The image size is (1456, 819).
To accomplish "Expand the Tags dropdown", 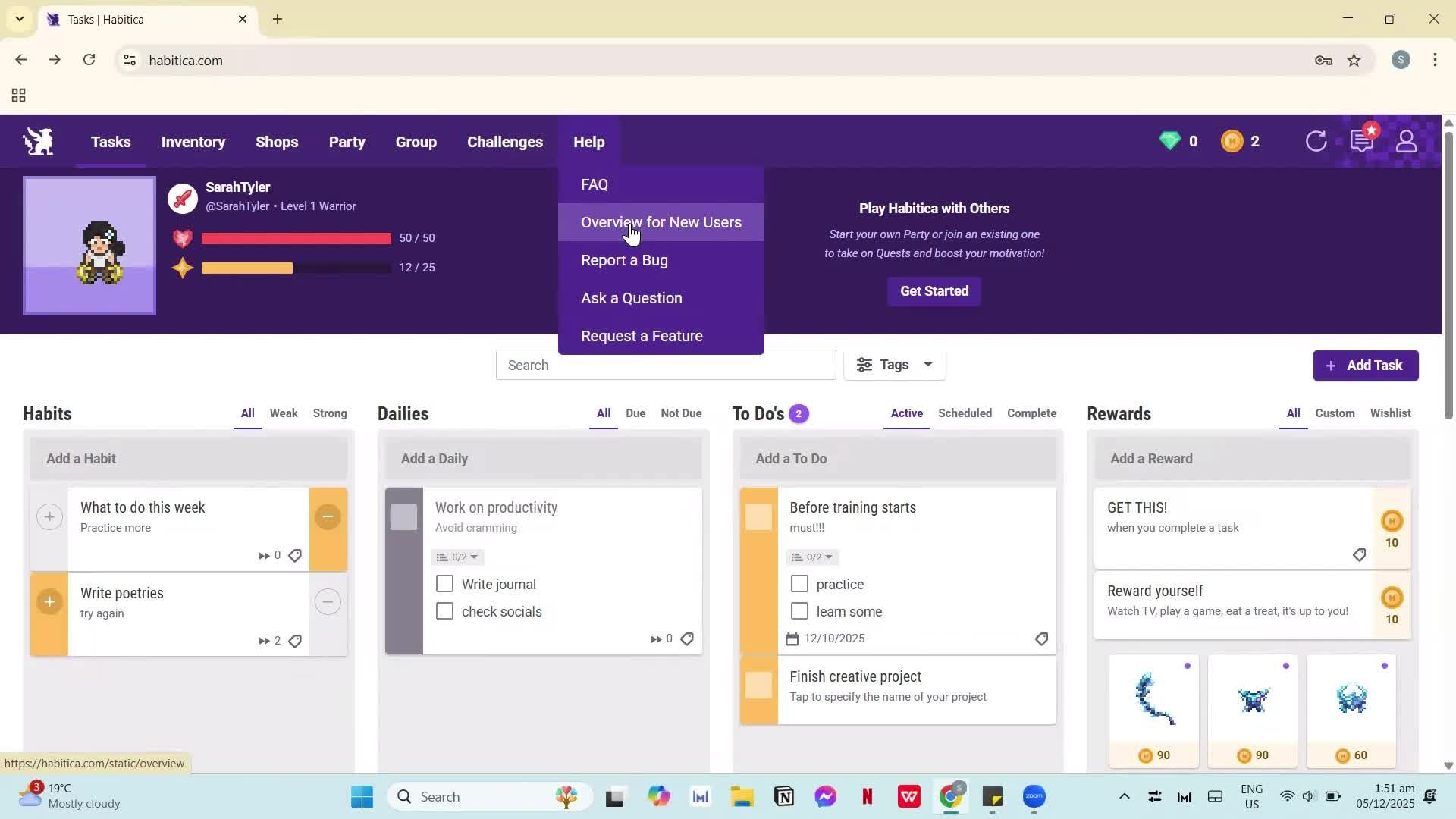I will coord(895,365).
